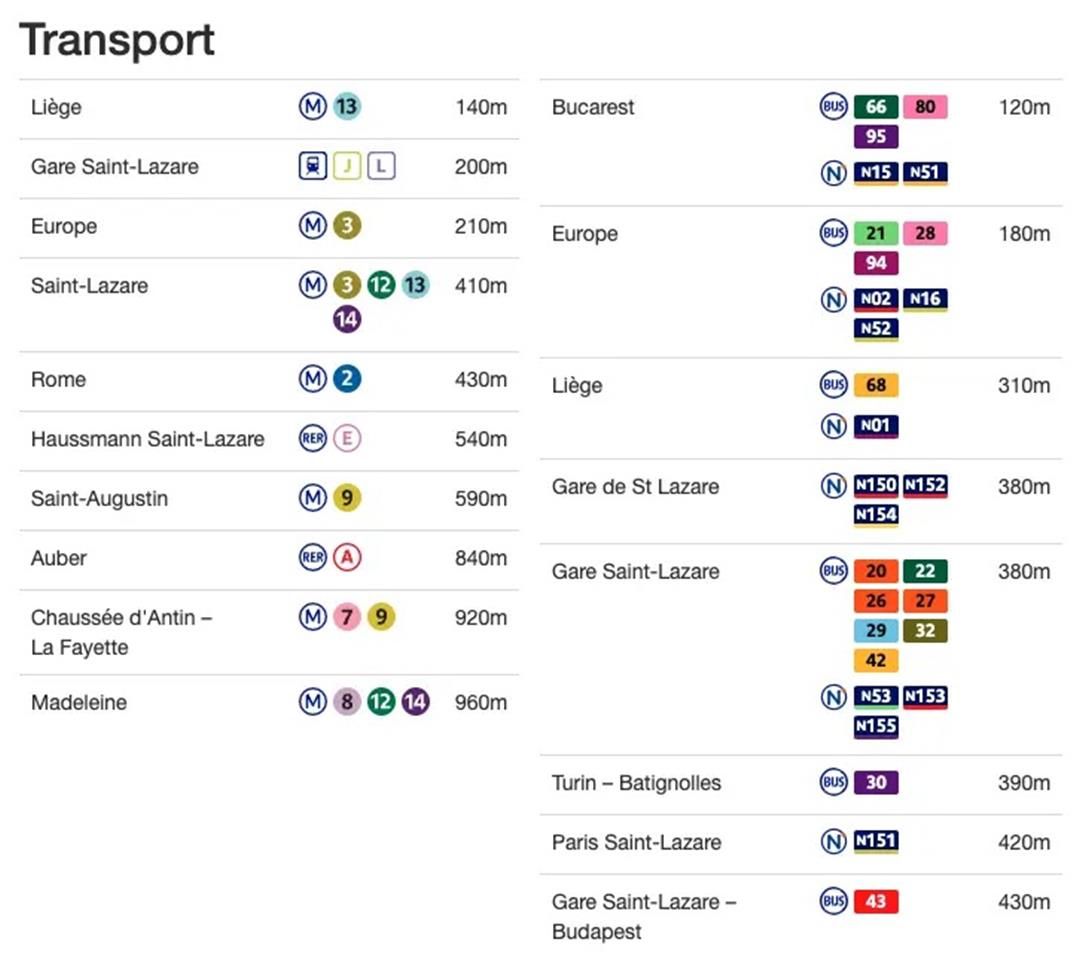Viewport: 1079px width, 960px height.
Task: Click the Metro 13 icon beside Liège
Action: (346, 107)
